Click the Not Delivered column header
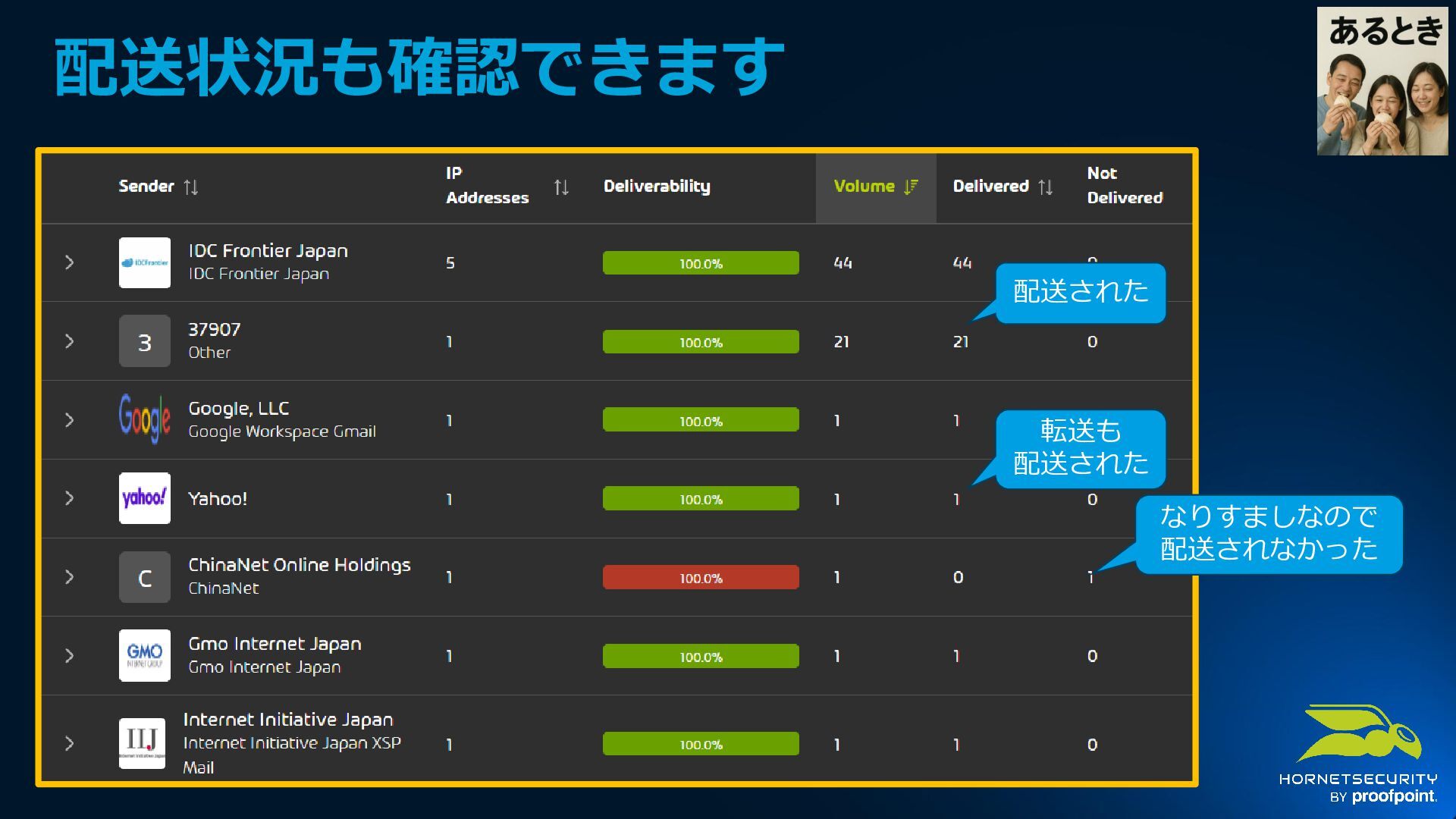Viewport: 1456px width, 819px height. point(1124,186)
